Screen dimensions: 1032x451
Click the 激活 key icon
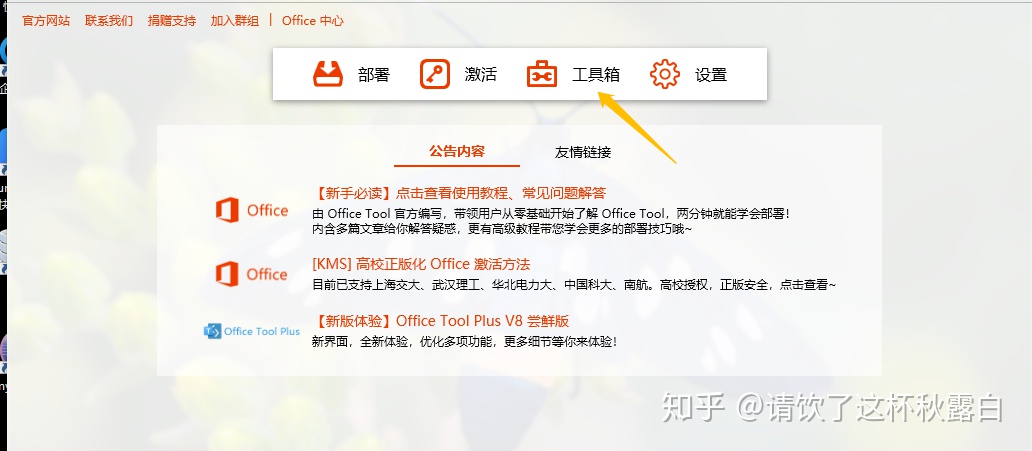(434, 74)
